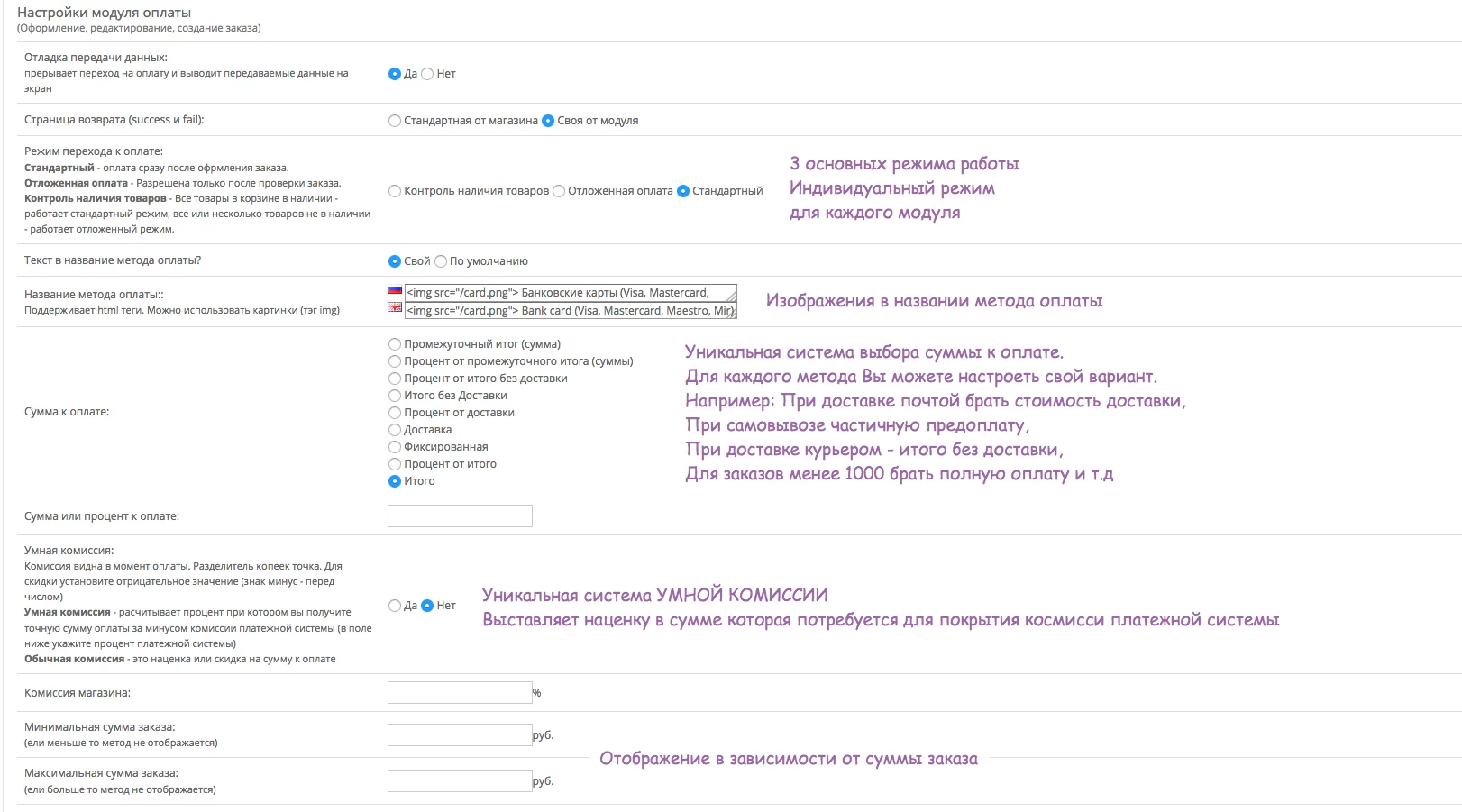Select Промежуточный итог (сумма) option
Screen dimensions: 1462x812
coord(394,344)
